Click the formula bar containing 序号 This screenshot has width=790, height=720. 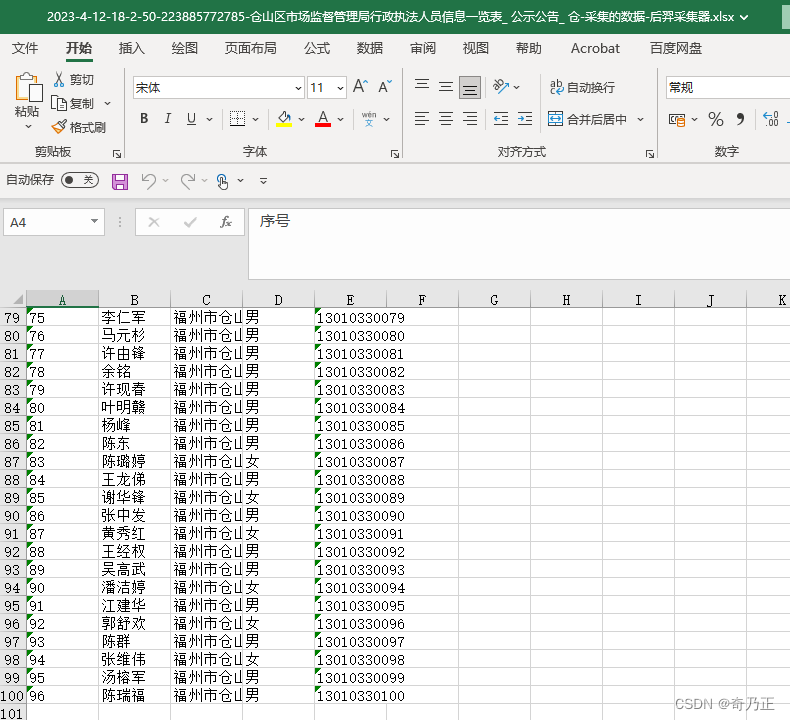(x=519, y=244)
